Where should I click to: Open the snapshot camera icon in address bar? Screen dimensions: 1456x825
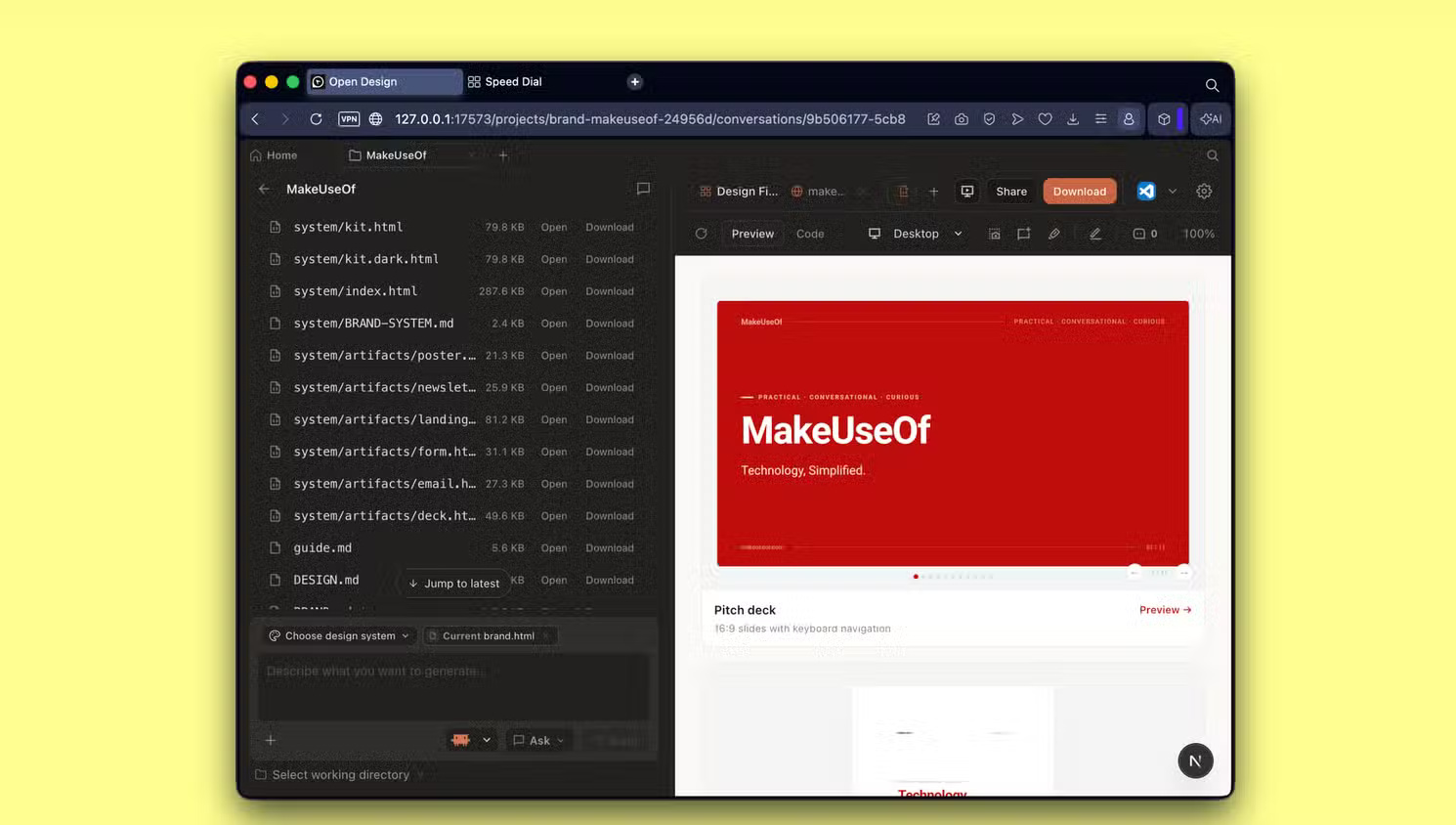962,119
